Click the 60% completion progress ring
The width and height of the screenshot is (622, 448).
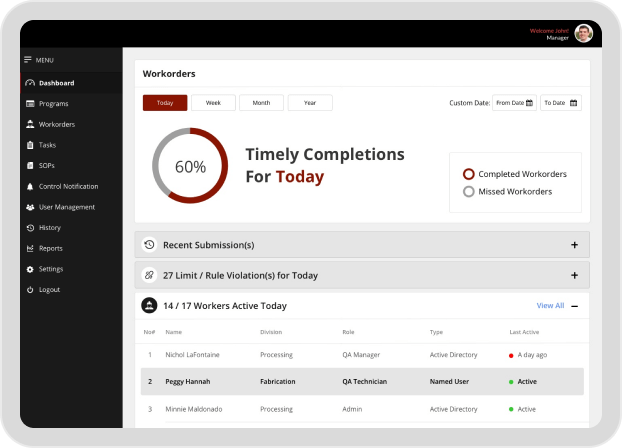click(190, 167)
